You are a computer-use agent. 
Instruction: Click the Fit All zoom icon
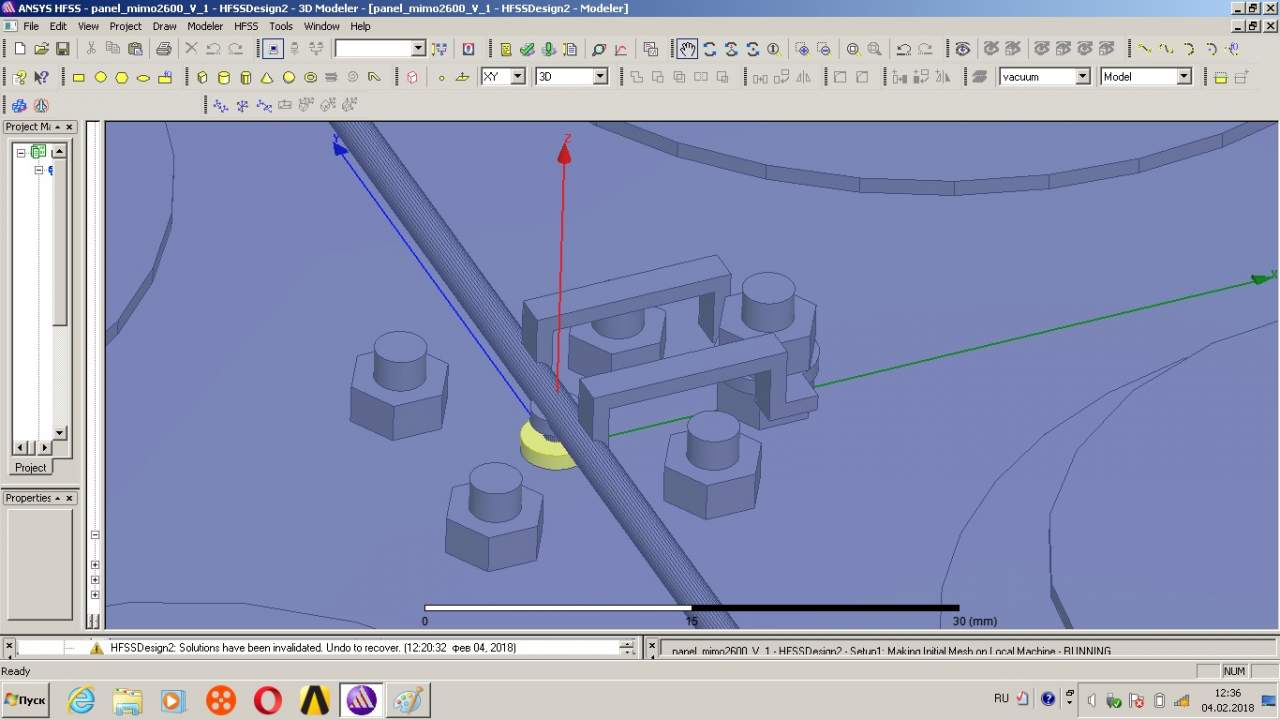click(853, 49)
